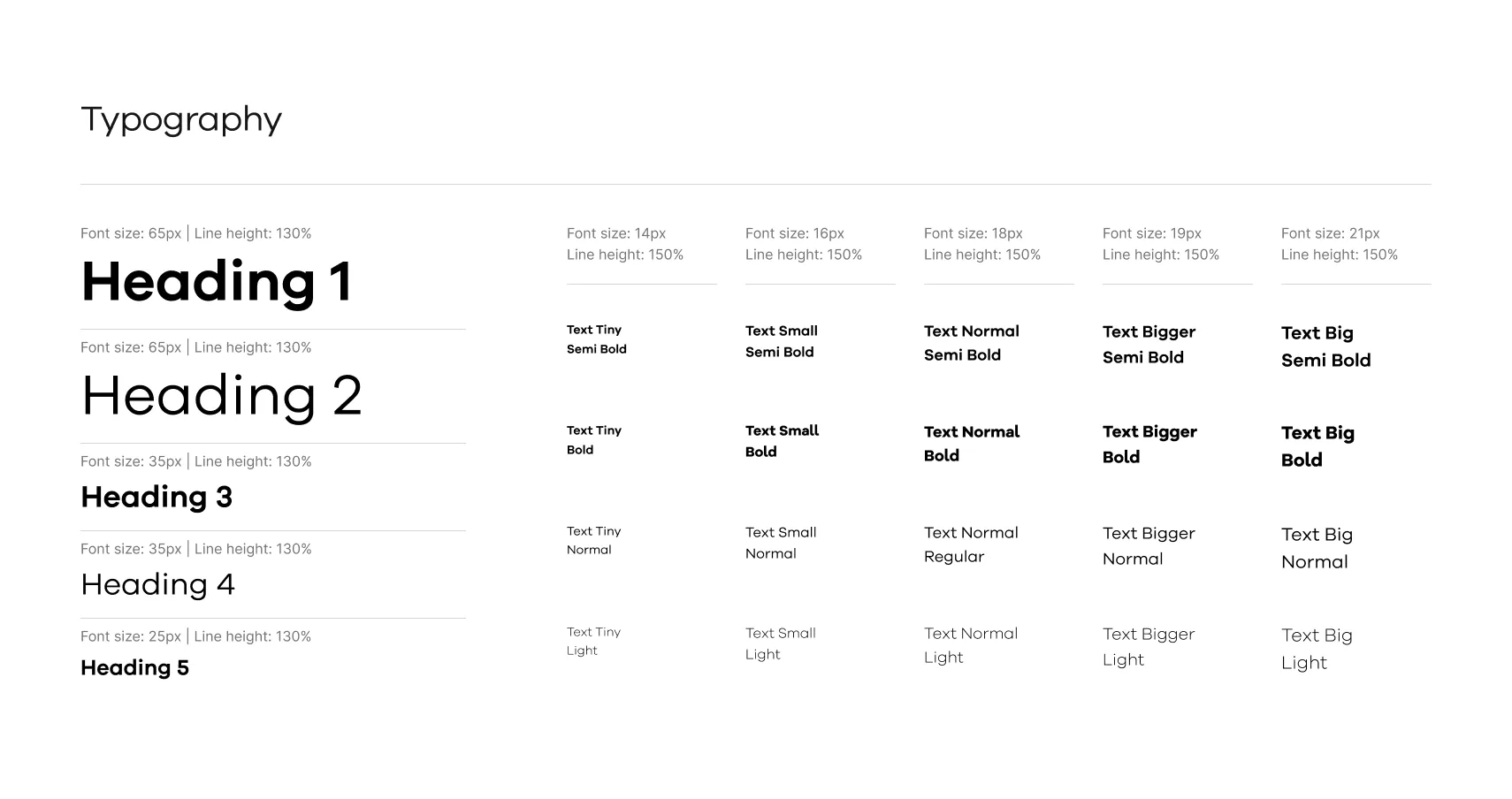Select the Heading 5 sample text
Viewport: 1512px width, 799px height.
click(x=134, y=667)
